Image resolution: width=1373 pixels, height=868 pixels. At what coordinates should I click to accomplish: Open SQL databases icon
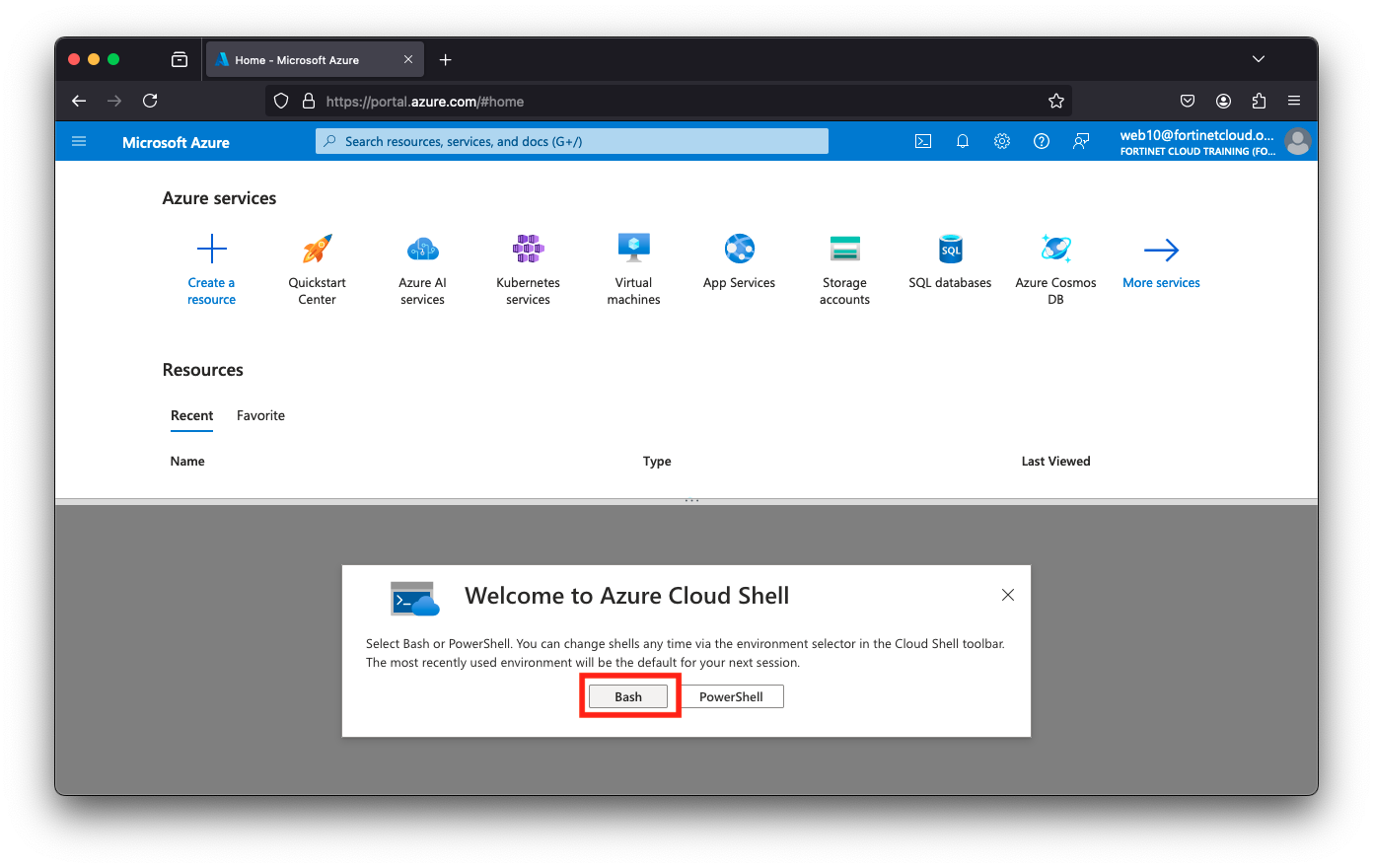click(x=951, y=249)
